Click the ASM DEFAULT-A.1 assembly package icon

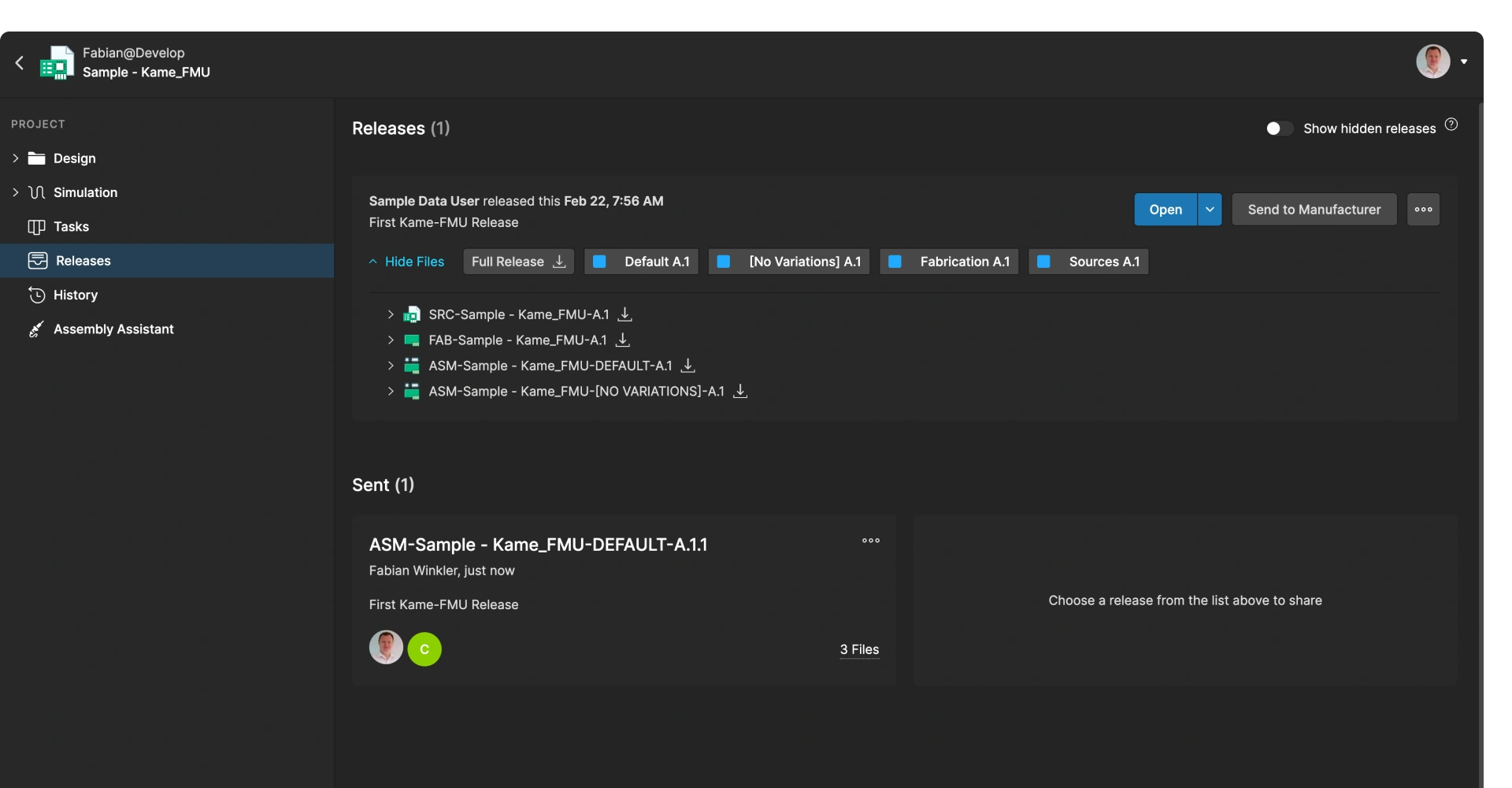click(x=412, y=366)
